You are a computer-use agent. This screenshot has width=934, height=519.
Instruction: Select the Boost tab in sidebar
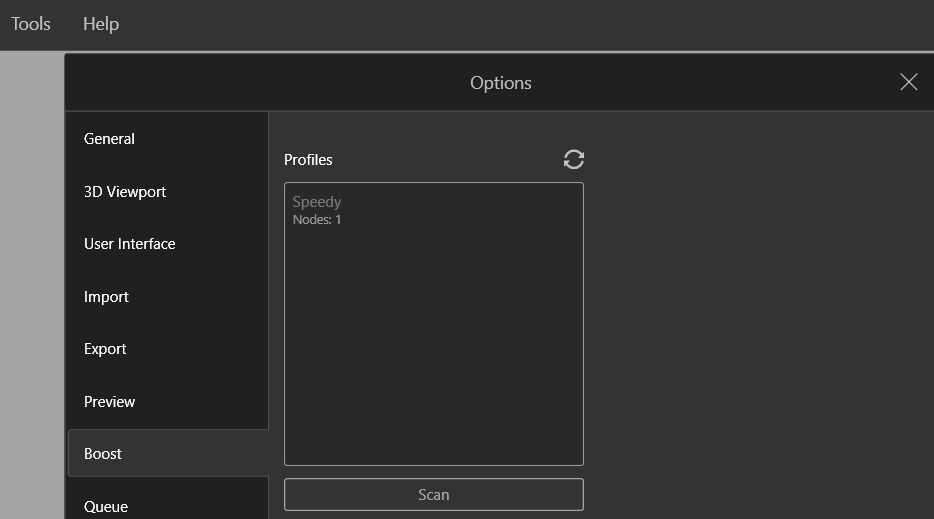point(104,454)
